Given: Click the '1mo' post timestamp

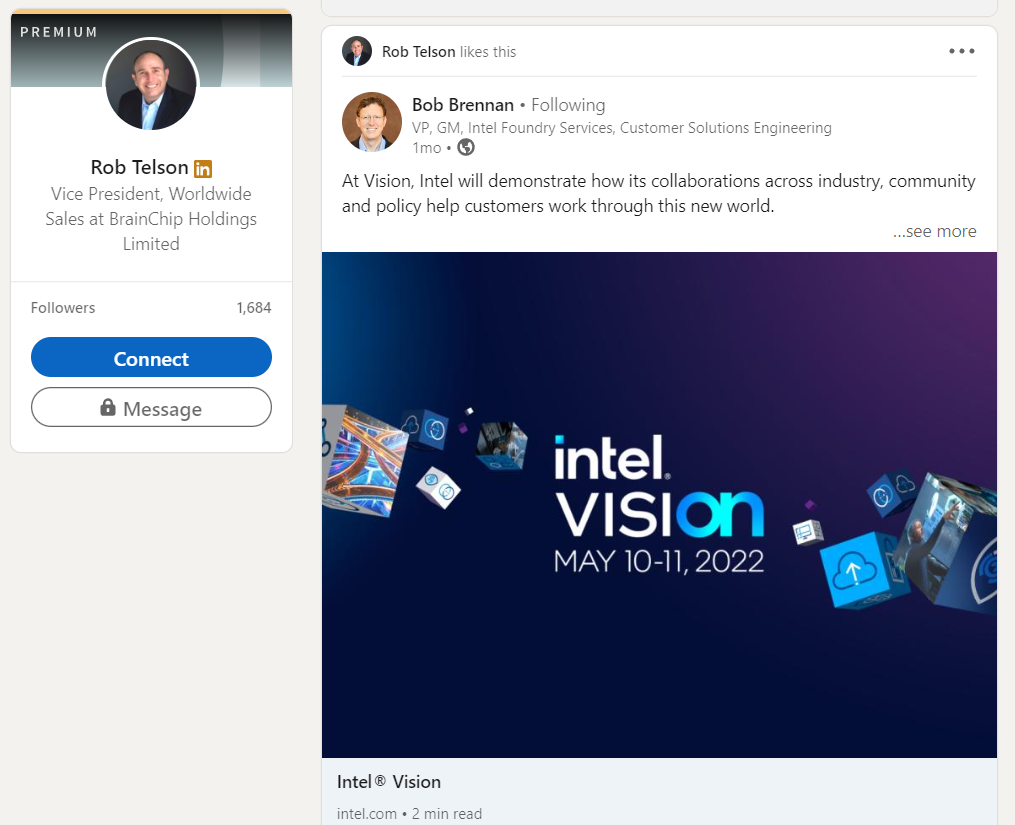Looking at the screenshot, I should tap(427, 148).
